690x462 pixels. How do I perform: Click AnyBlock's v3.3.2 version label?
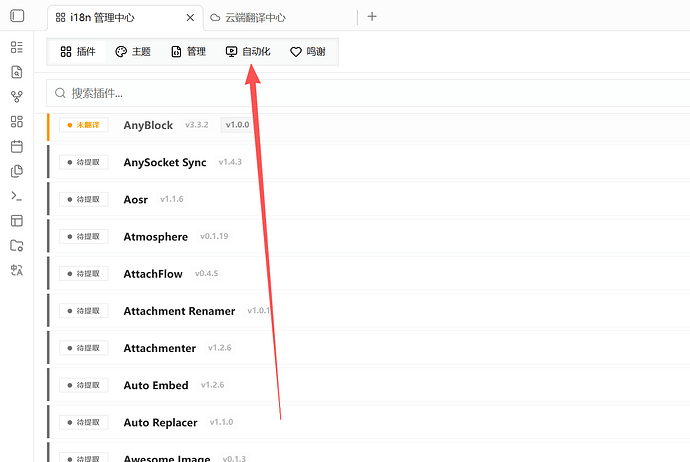(x=197, y=125)
